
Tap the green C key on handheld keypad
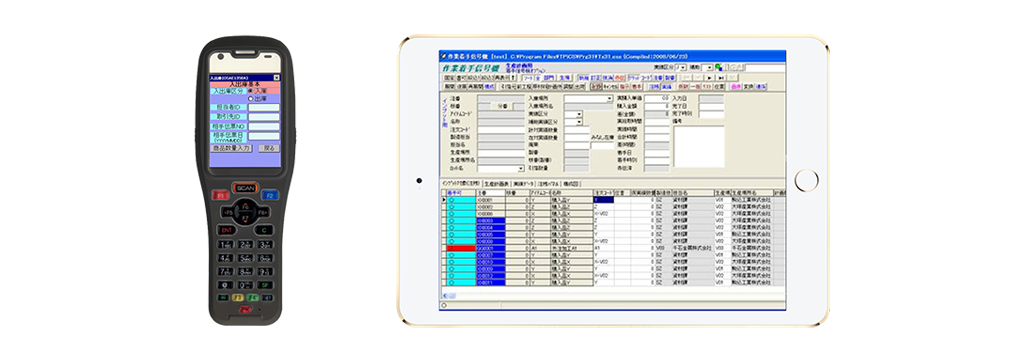(x=263, y=230)
